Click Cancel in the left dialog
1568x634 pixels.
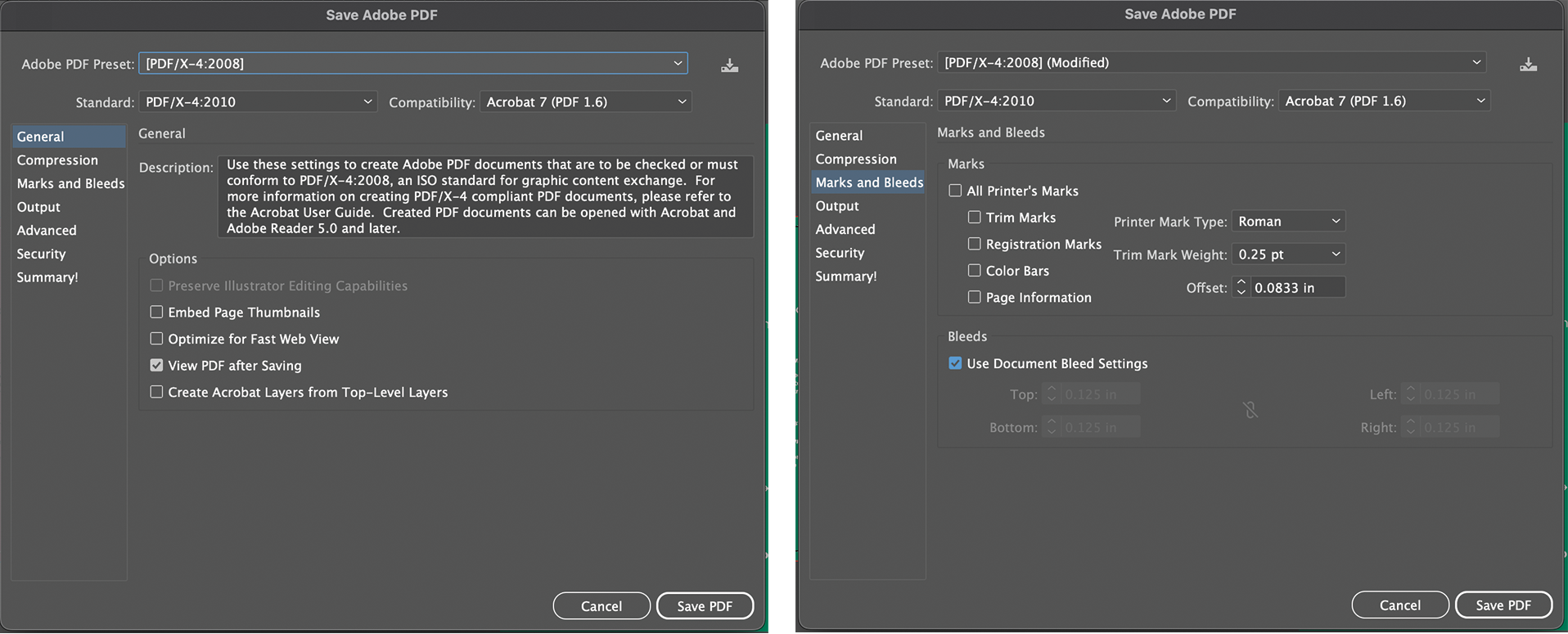[602, 606]
